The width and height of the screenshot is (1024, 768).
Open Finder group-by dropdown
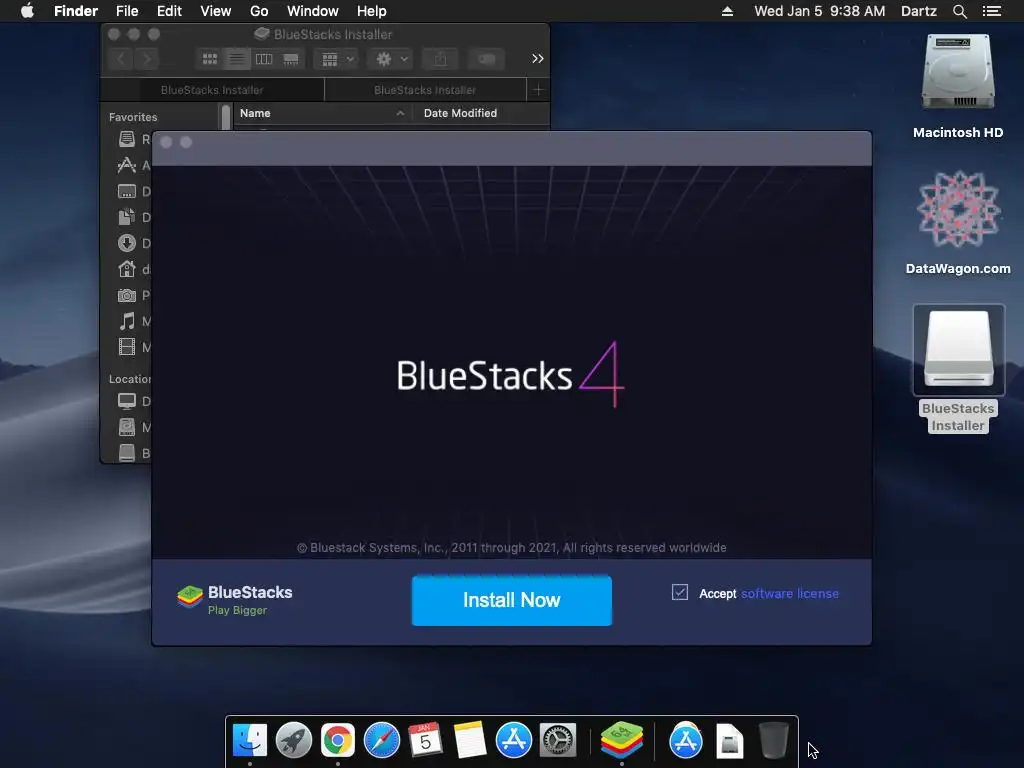coord(336,59)
